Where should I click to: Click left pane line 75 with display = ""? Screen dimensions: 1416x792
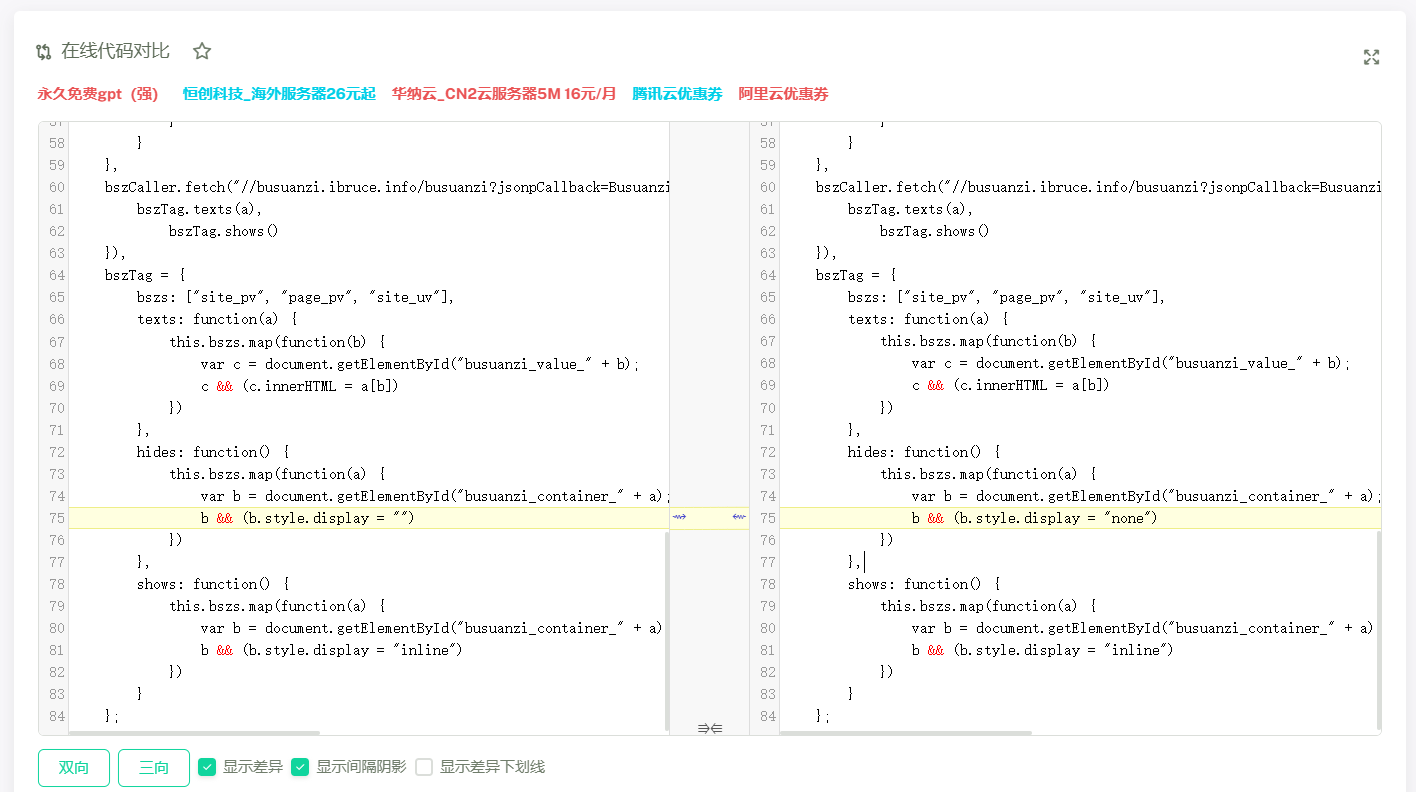369,518
